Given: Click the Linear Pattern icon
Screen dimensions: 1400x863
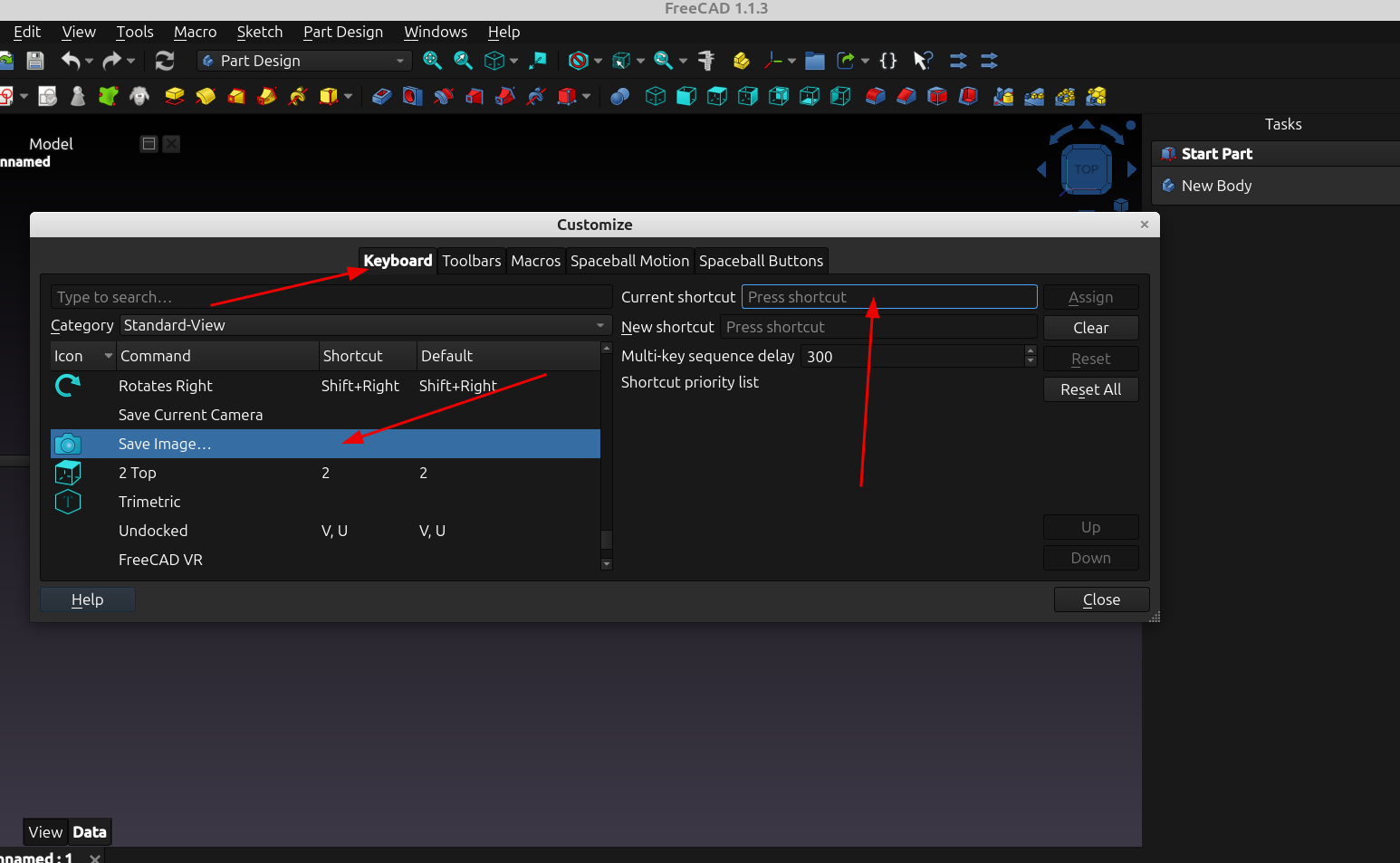Looking at the screenshot, I should pyautogui.click(x=1034, y=96).
